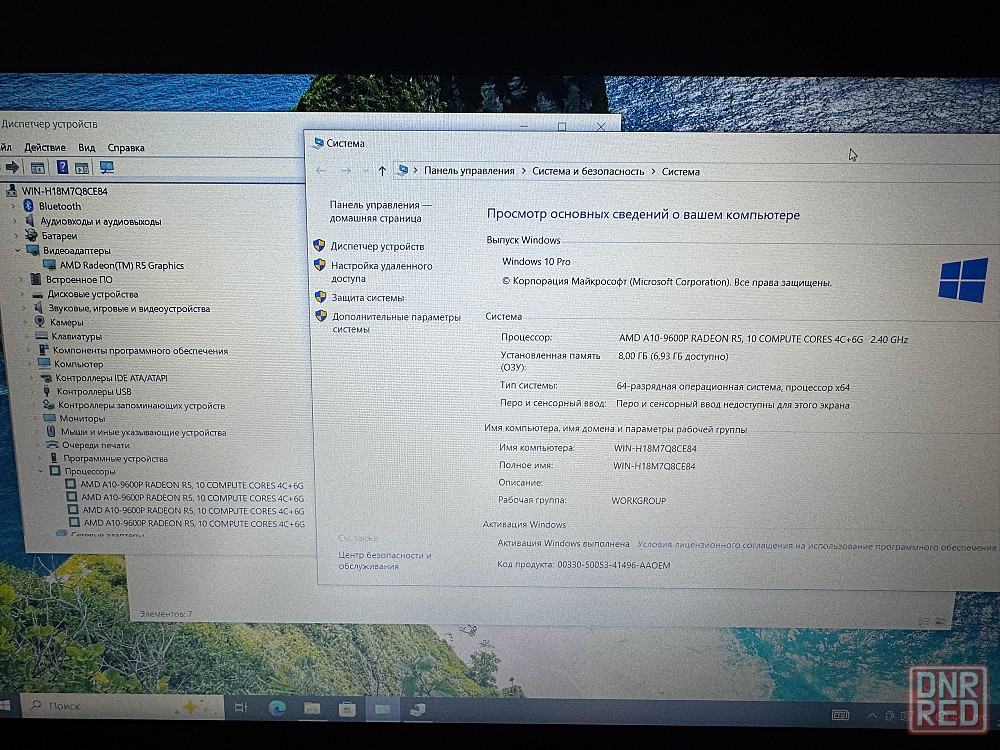Viewport: 1000px width, 750px height.
Task: Expand the Батареи node
Action: click(17, 236)
